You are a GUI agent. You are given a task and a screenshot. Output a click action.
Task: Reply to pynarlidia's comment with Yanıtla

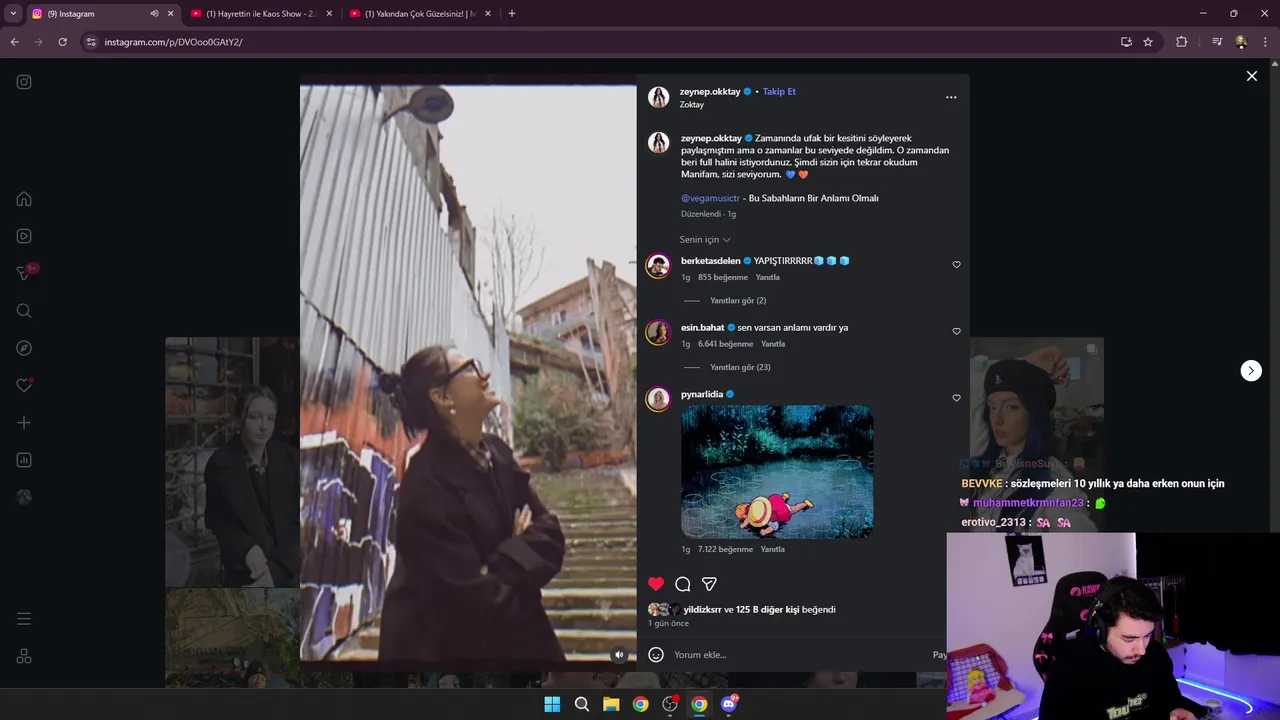click(773, 549)
